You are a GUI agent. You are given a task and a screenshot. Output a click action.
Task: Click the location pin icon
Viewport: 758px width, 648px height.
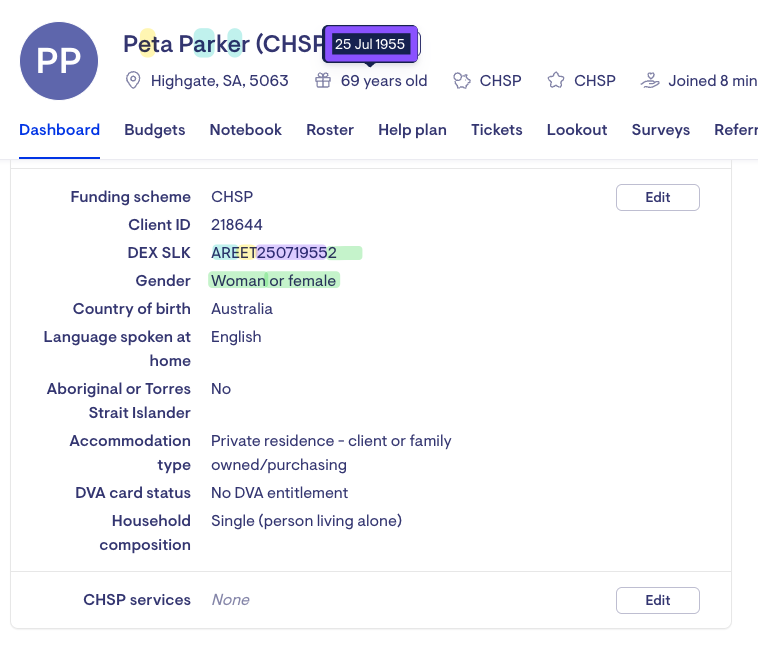point(133,80)
